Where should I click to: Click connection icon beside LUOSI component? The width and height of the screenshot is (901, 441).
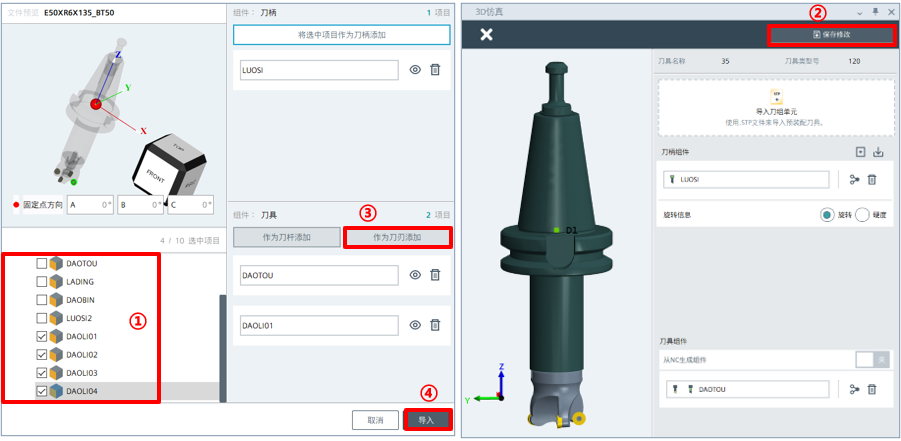click(x=854, y=180)
